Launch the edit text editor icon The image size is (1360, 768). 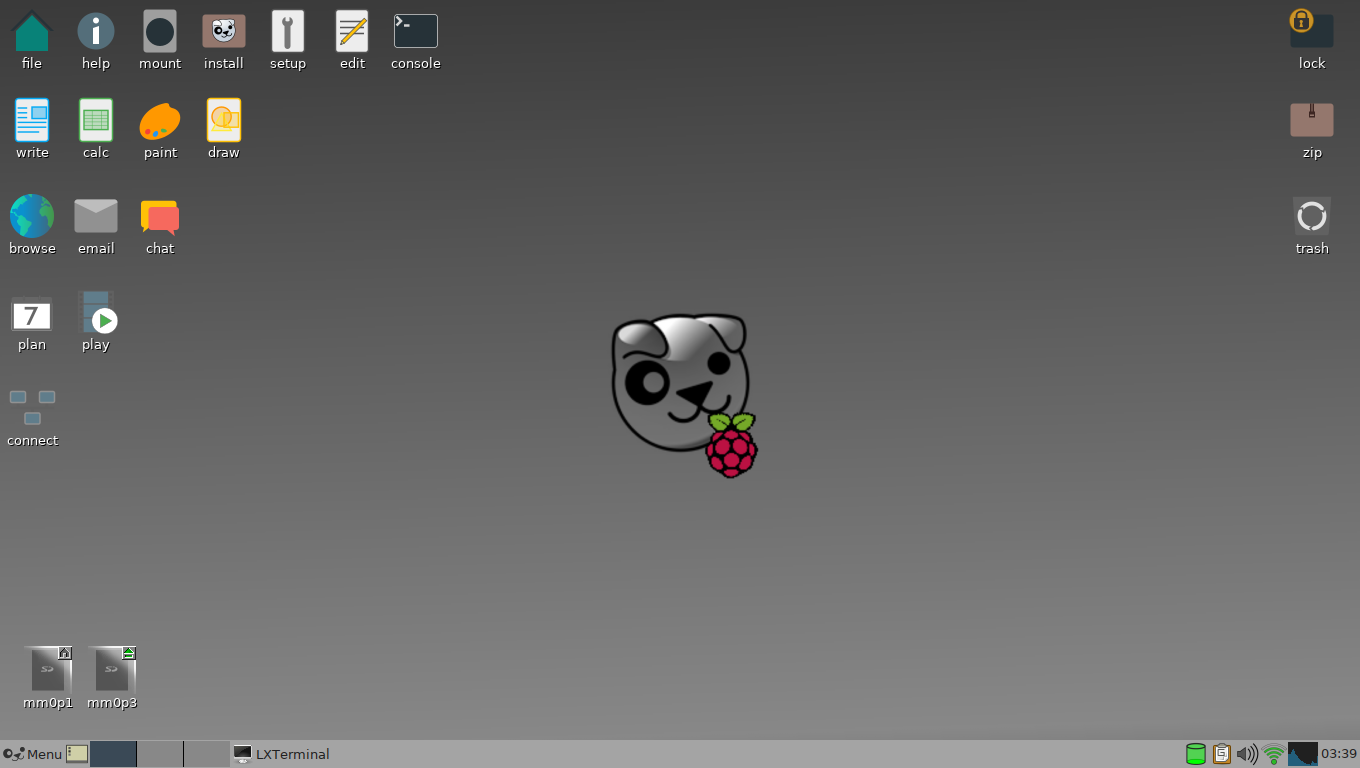352,31
